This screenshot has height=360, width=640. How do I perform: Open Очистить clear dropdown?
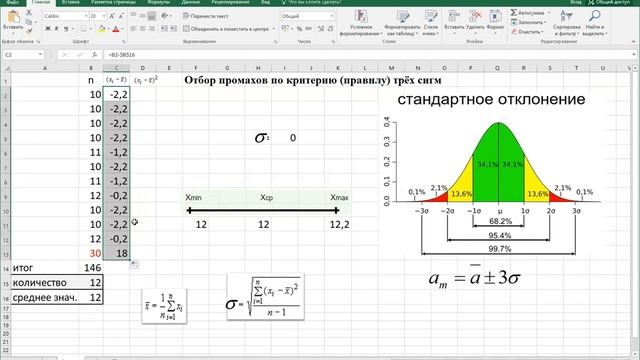coord(528,31)
